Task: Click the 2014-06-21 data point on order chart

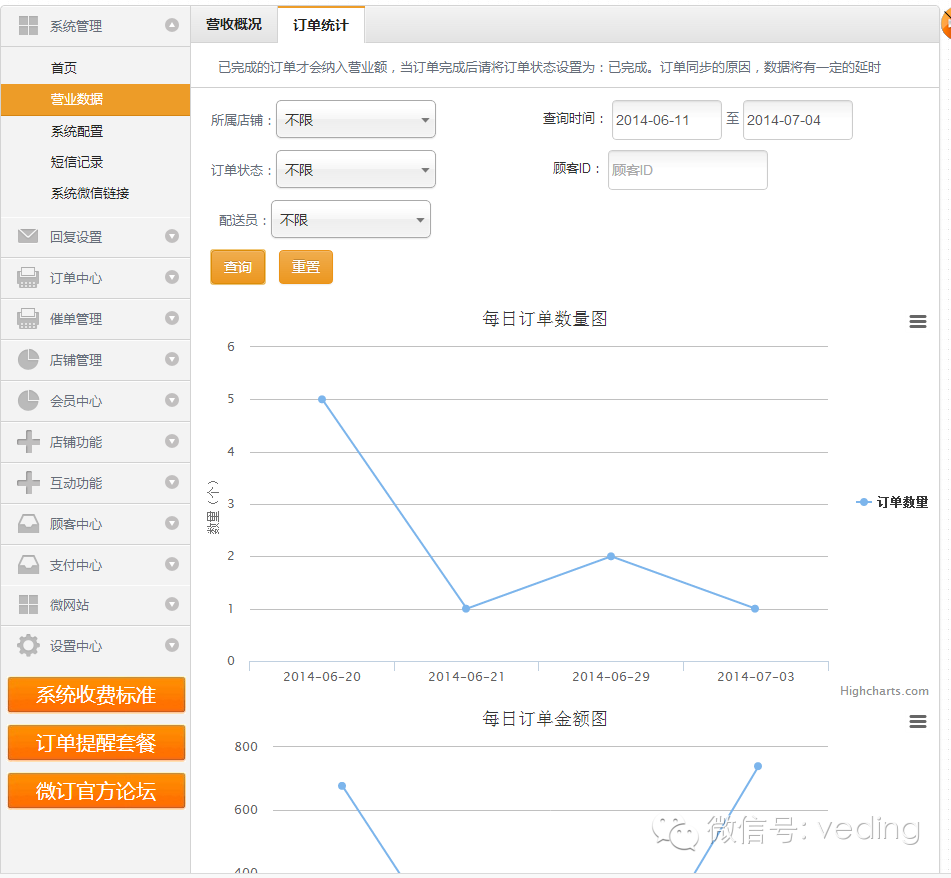Action: [466, 609]
